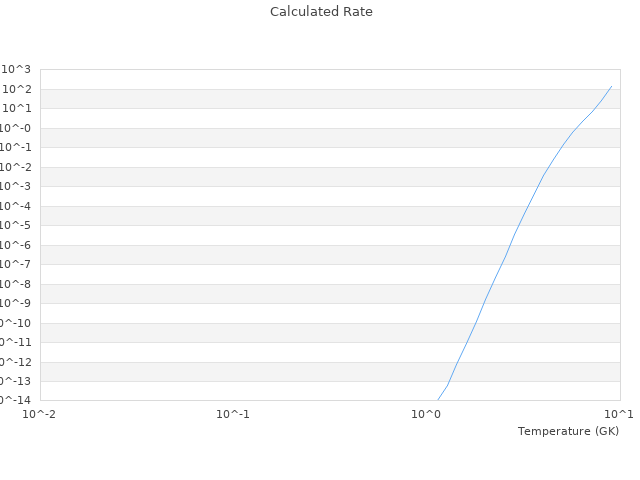Image resolution: width=640 pixels, height=480 pixels.
Task: Click the 'Calculated Rate' chart title
Action: point(321,12)
